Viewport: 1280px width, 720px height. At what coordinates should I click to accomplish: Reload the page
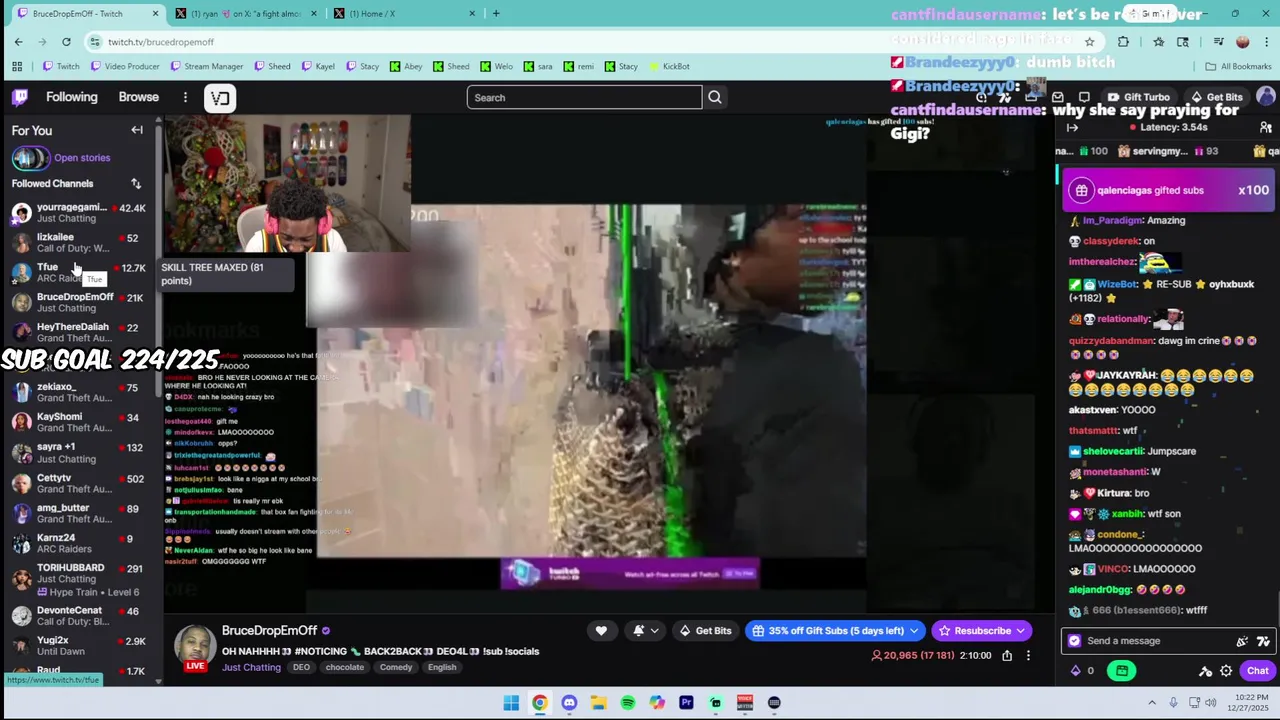66,42
